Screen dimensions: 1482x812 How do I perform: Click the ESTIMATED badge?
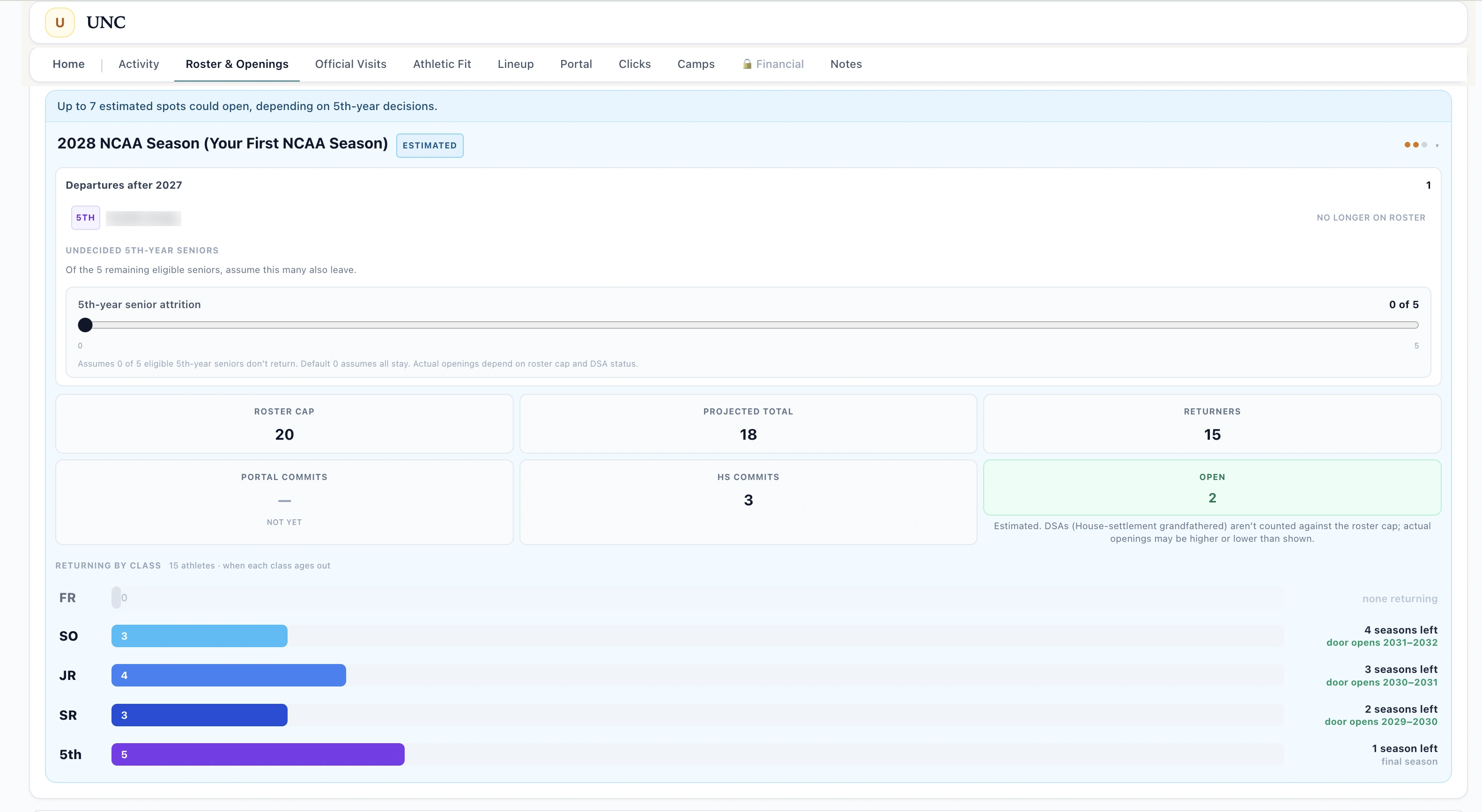pyautogui.click(x=430, y=146)
